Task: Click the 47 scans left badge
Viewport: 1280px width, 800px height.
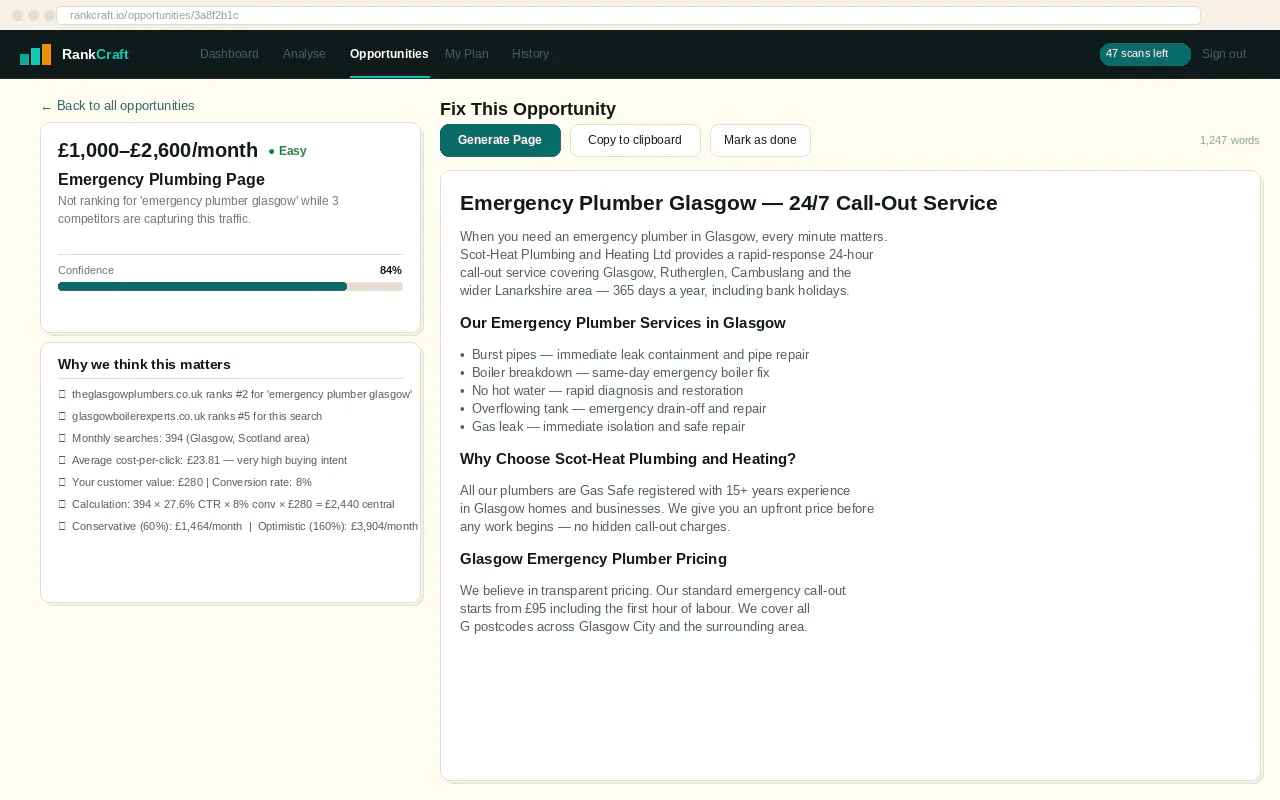Action: pyautogui.click(x=1145, y=54)
